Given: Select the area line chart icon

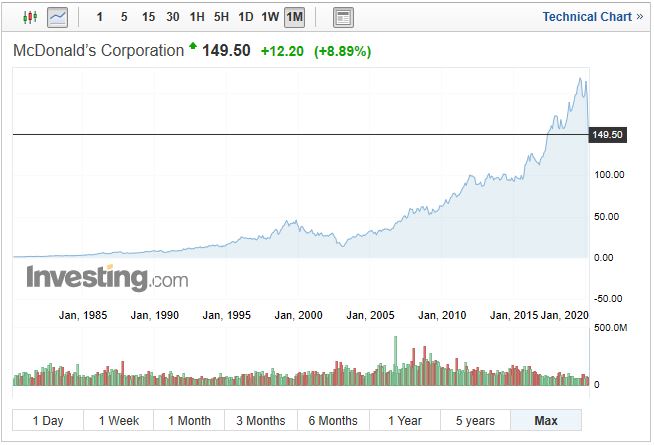Looking at the screenshot, I should click(58, 18).
